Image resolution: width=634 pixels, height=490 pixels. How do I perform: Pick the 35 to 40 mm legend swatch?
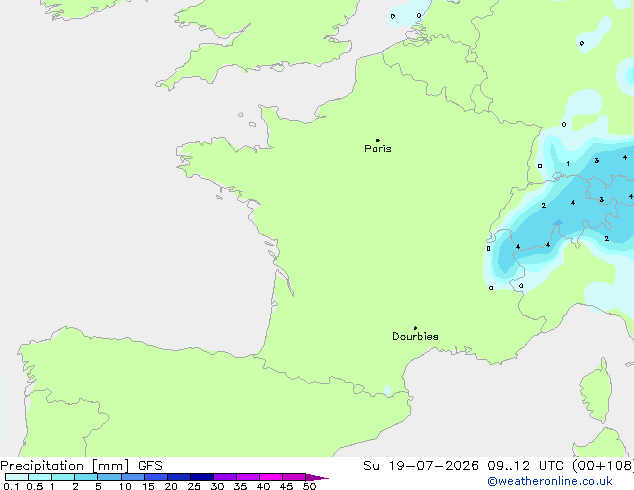[247, 477]
